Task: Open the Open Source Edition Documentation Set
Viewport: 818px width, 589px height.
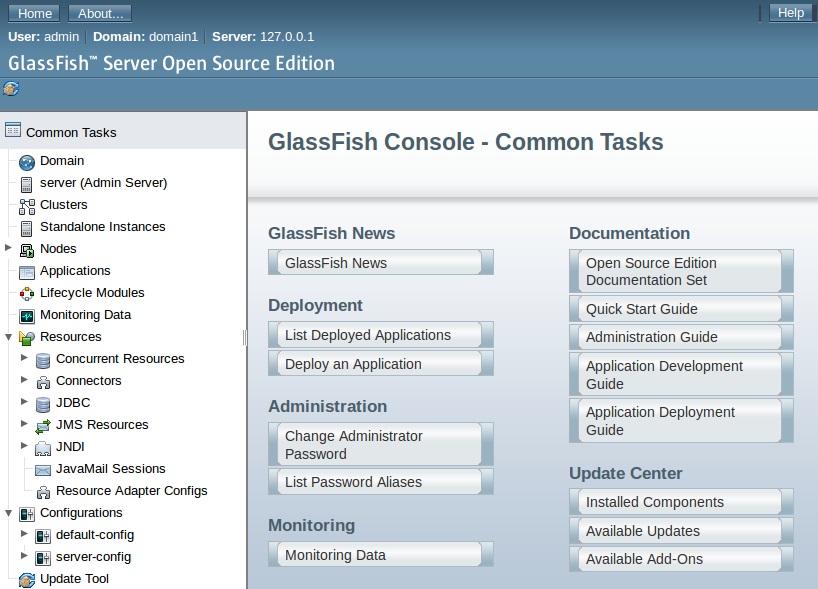Action: pos(681,271)
